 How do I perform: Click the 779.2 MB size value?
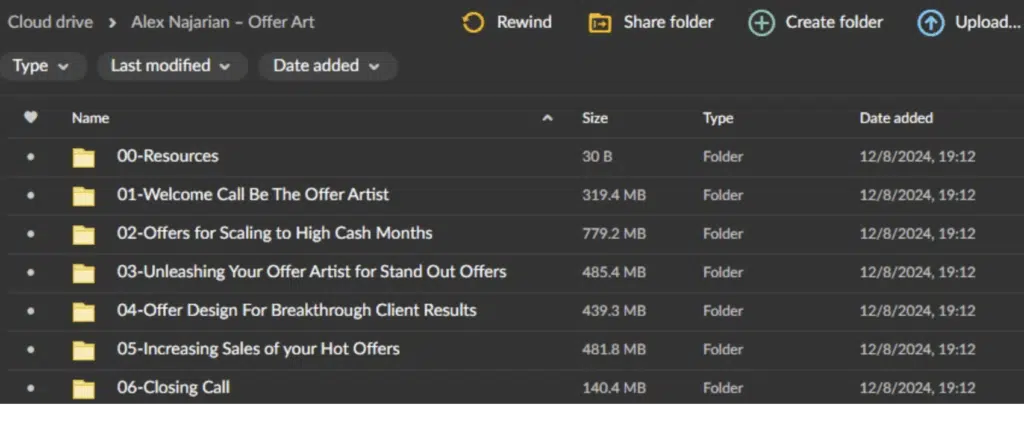[x=614, y=234]
